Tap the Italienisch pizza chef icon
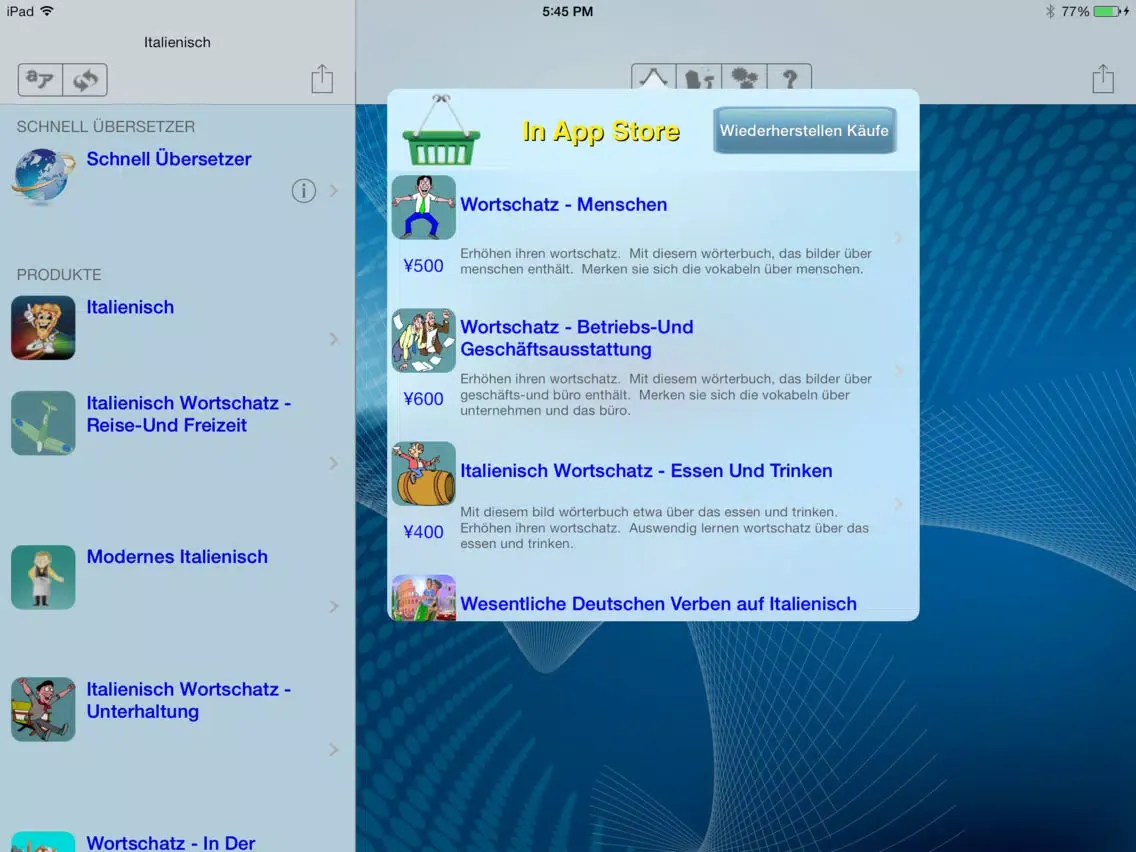1136x852 pixels. tap(43, 327)
